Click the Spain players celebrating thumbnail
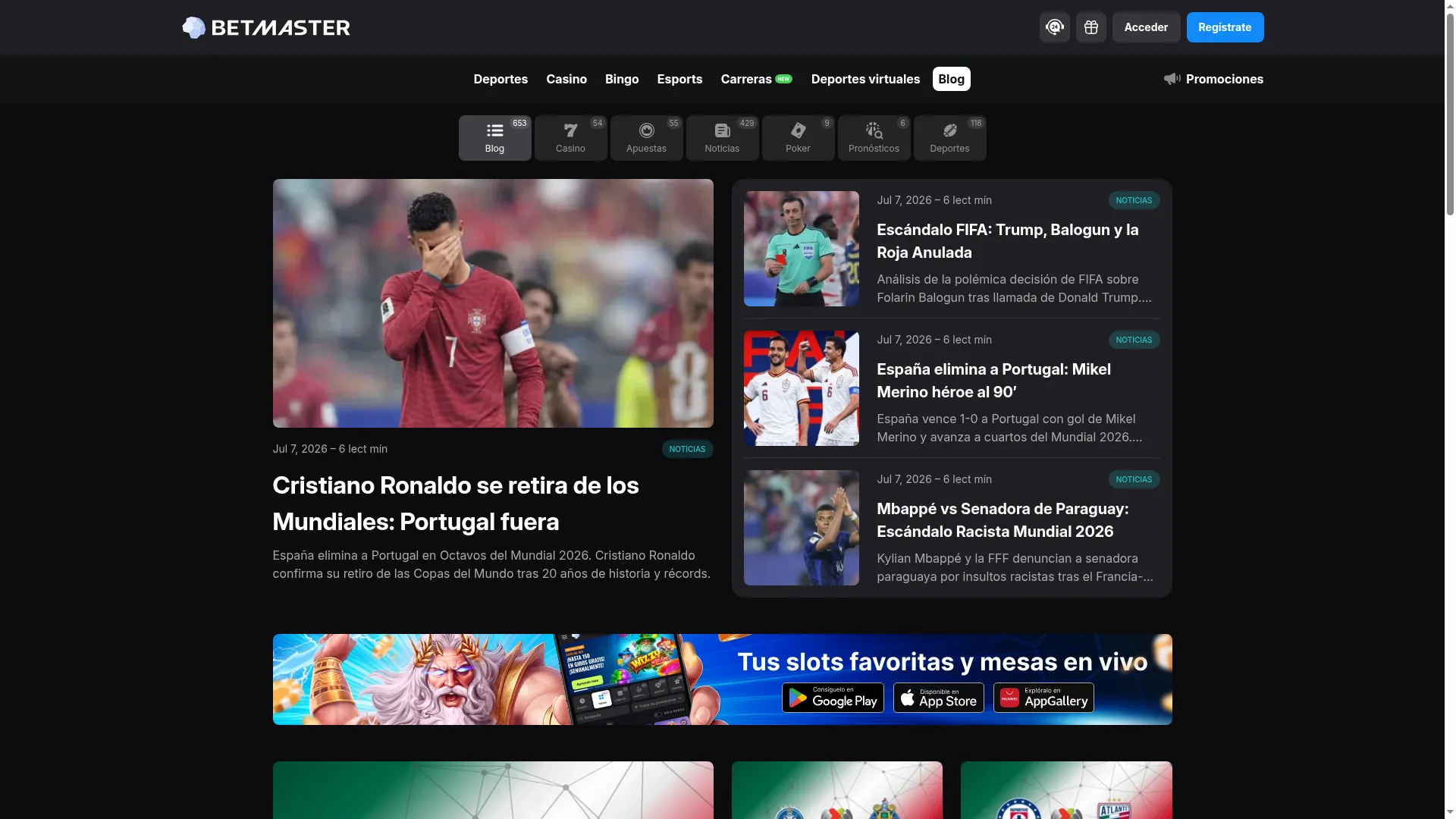Screen dimensions: 1456x819 [x=801, y=388]
